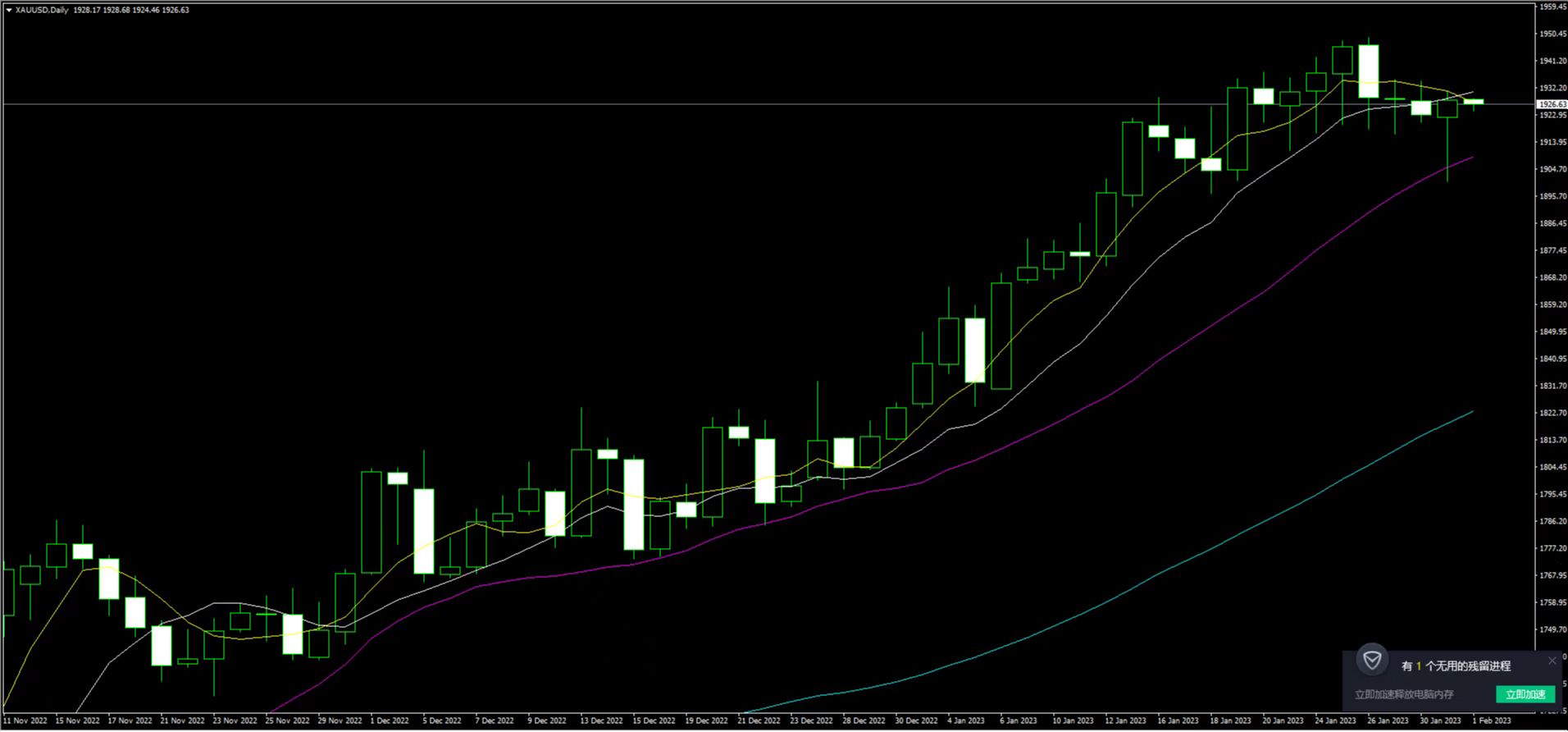The height and width of the screenshot is (732, 1568).
Task: Dismiss the popup with its X icon
Action: point(1552,661)
